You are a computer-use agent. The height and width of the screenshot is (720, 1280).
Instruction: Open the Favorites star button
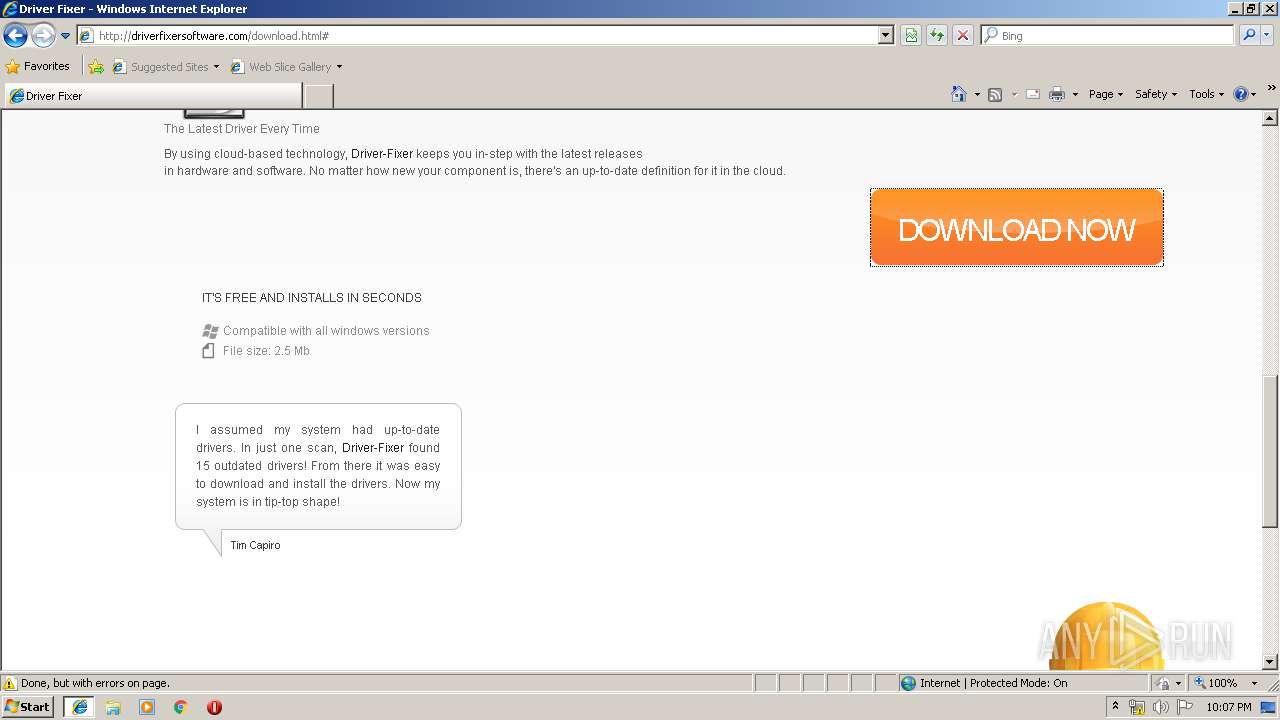[x=38, y=67]
